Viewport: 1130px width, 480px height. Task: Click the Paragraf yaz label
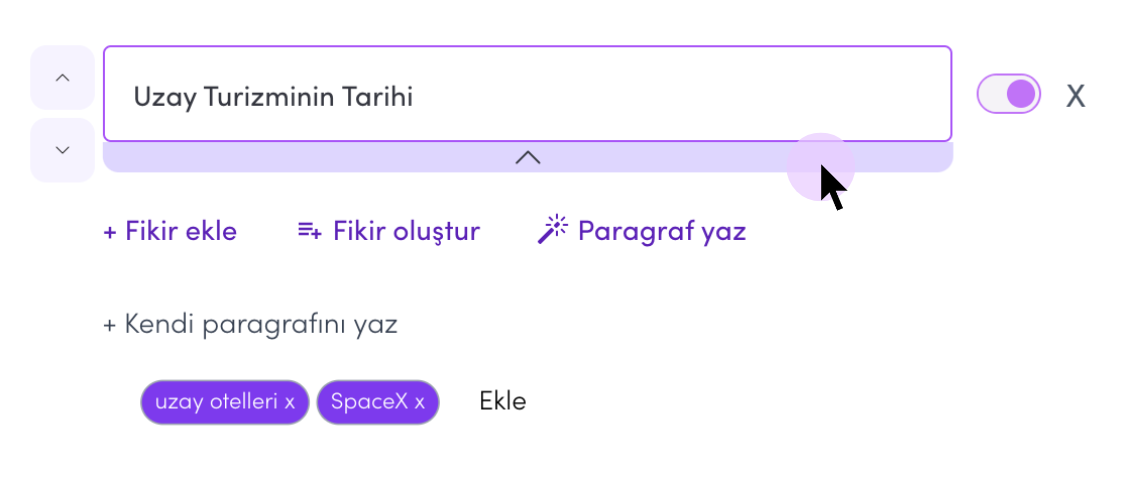click(662, 231)
